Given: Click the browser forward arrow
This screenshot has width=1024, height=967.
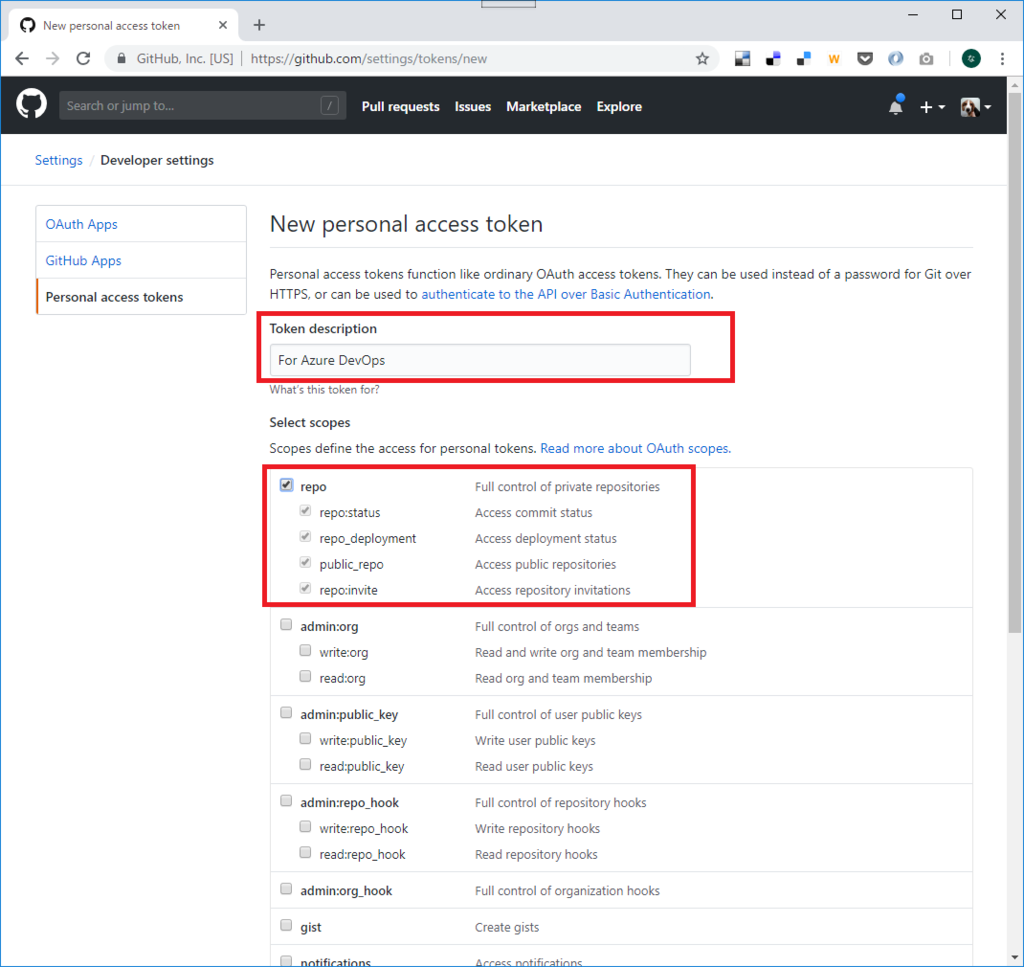Looking at the screenshot, I should (x=53, y=59).
